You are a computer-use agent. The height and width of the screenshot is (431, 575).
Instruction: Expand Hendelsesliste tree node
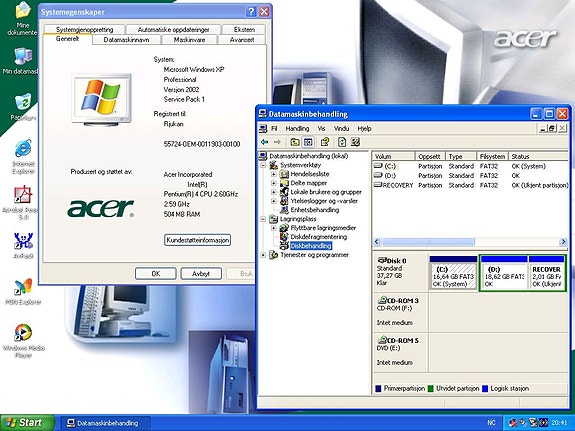point(274,174)
